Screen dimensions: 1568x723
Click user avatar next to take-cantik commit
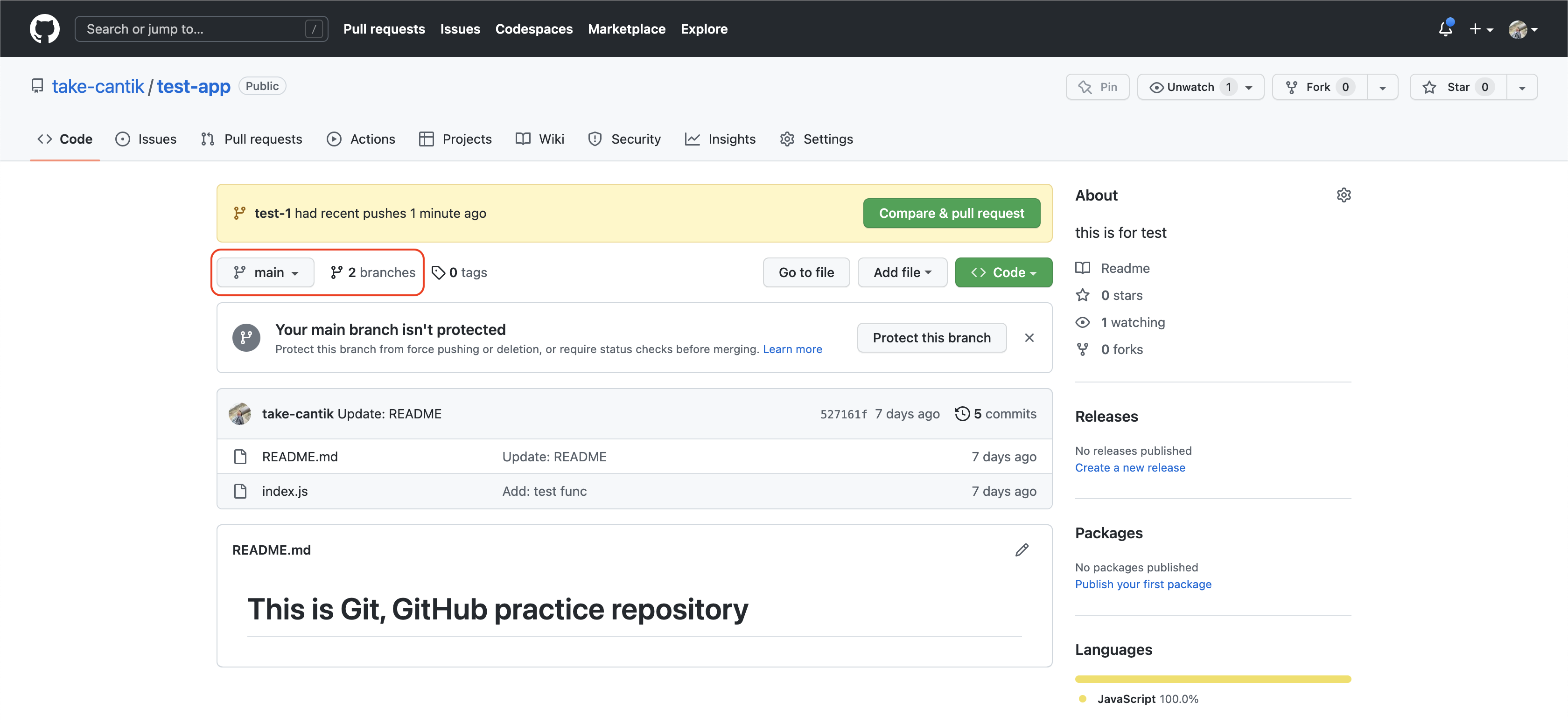click(x=240, y=414)
